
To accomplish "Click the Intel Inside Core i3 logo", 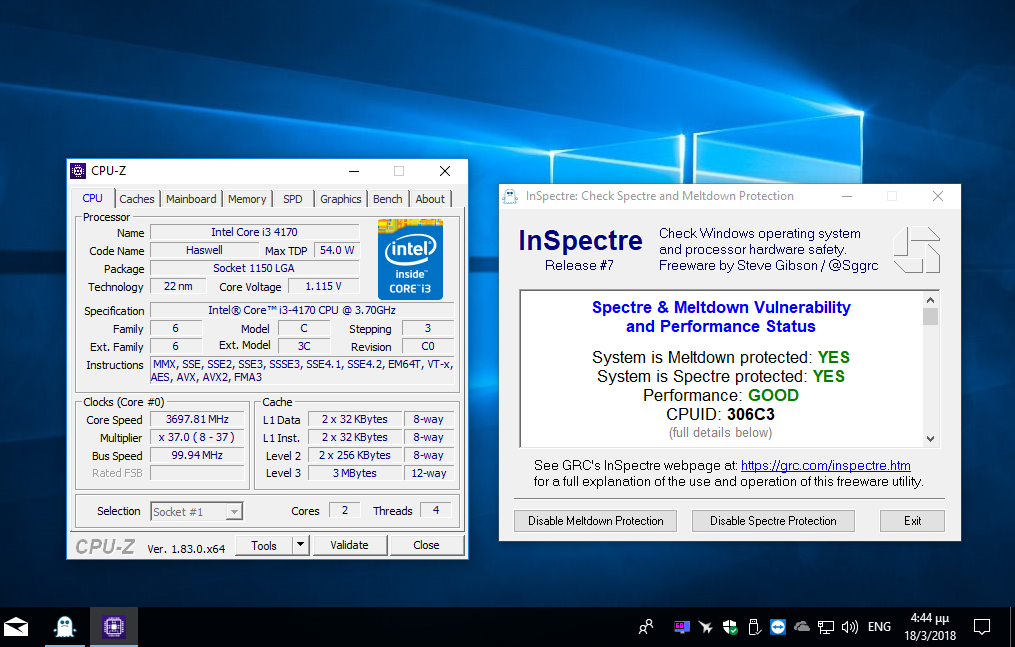I will (x=410, y=259).
